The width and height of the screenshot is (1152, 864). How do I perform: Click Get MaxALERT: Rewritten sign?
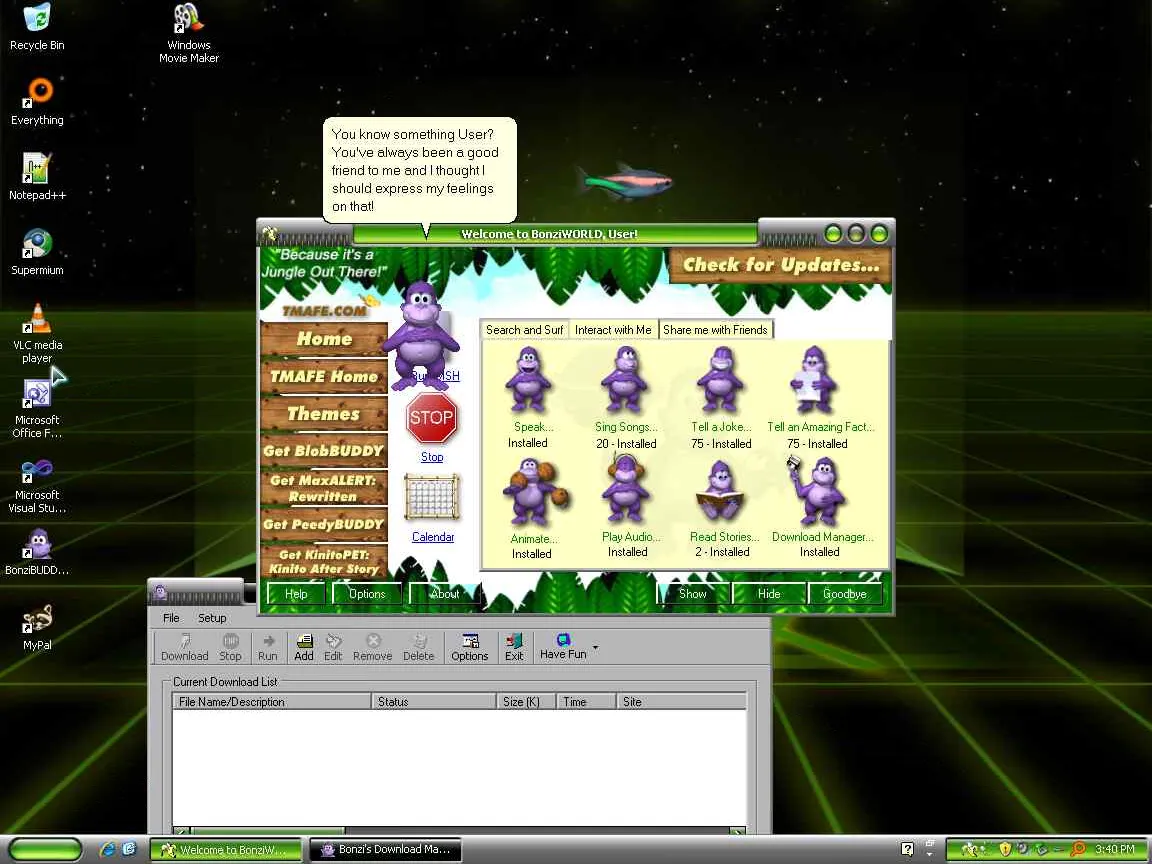click(324, 488)
